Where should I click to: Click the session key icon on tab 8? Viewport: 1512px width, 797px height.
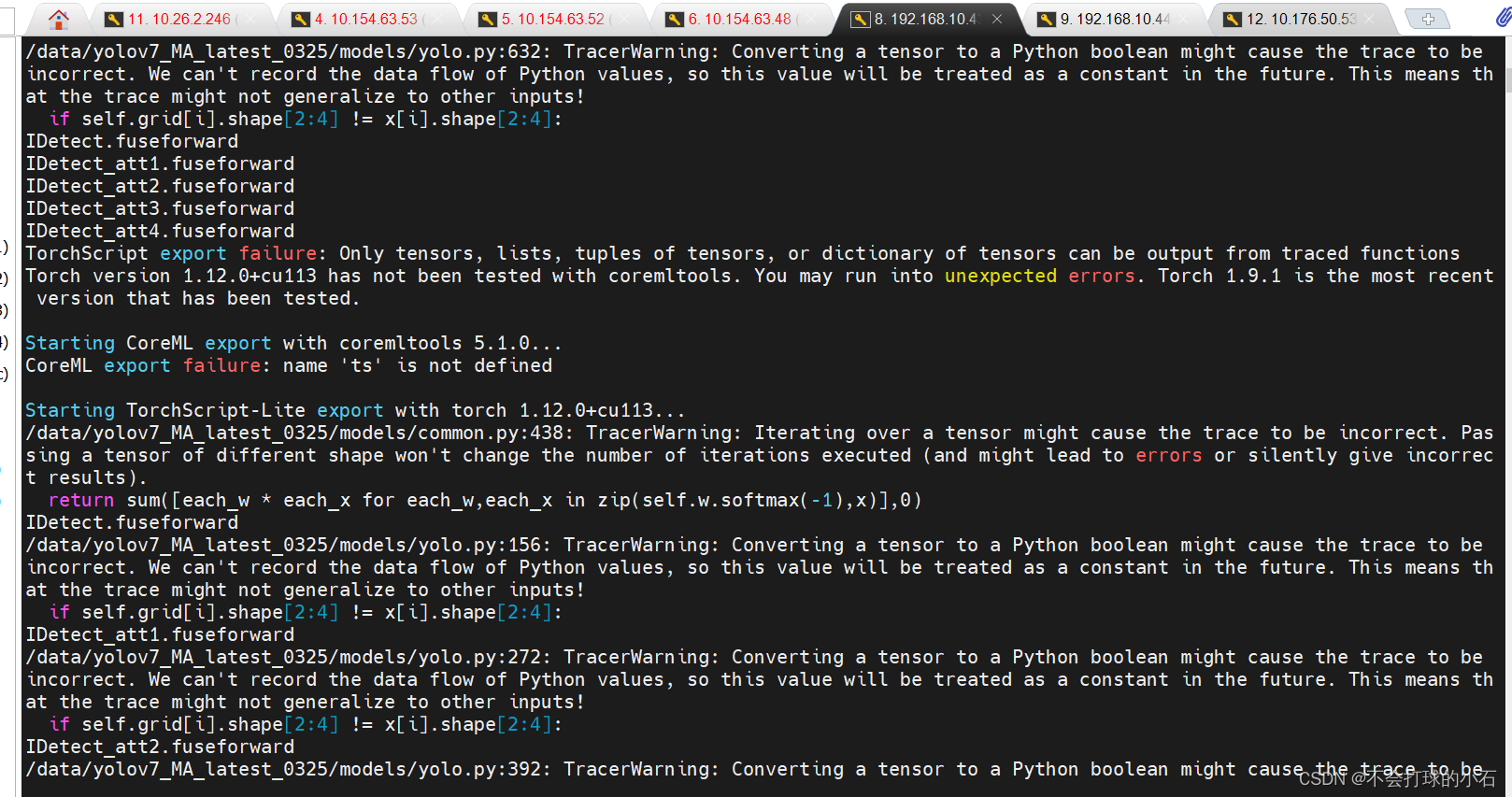(861, 19)
